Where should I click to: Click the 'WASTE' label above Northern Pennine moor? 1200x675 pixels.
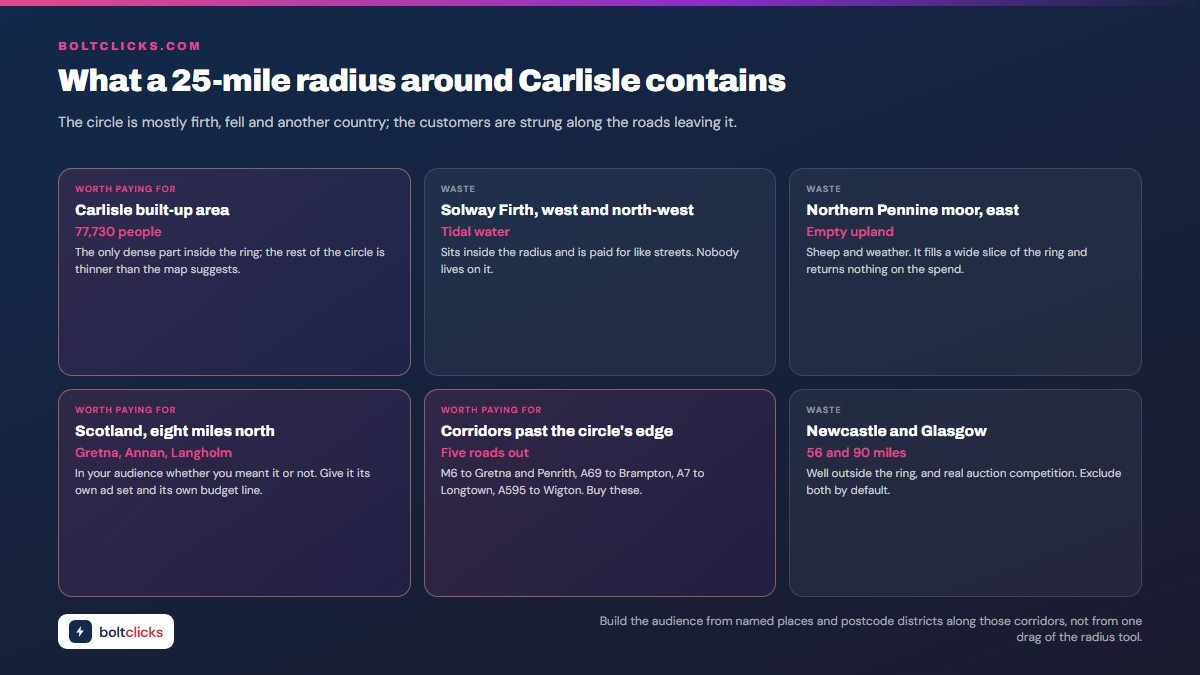pos(824,189)
